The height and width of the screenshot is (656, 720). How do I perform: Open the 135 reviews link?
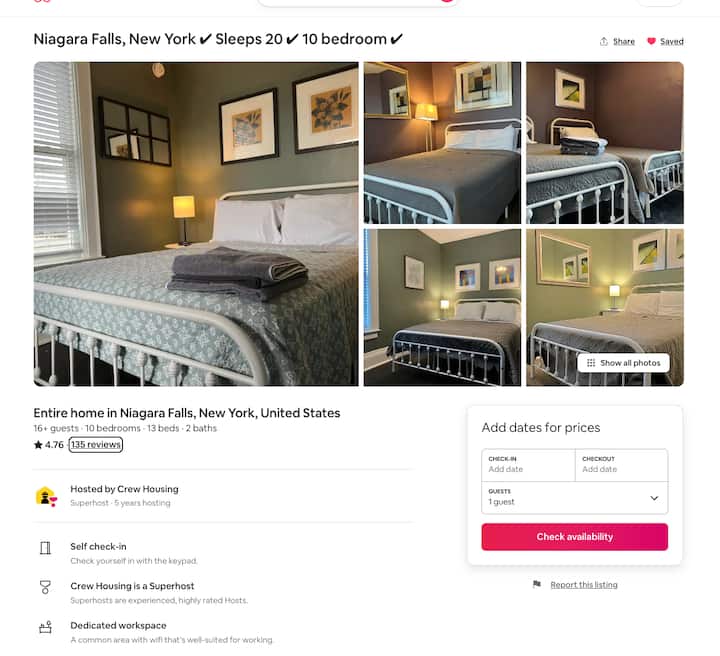click(x=96, y=444)
